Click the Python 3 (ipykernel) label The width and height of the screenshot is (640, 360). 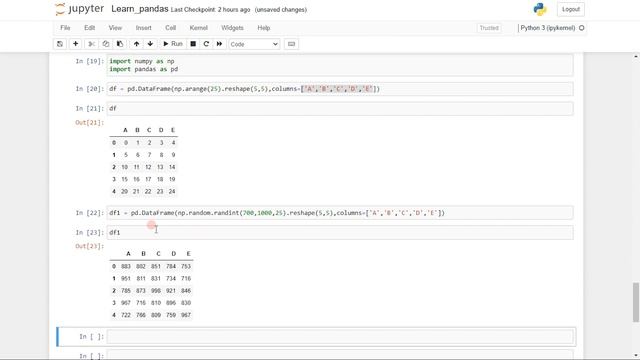click(547, 28)
